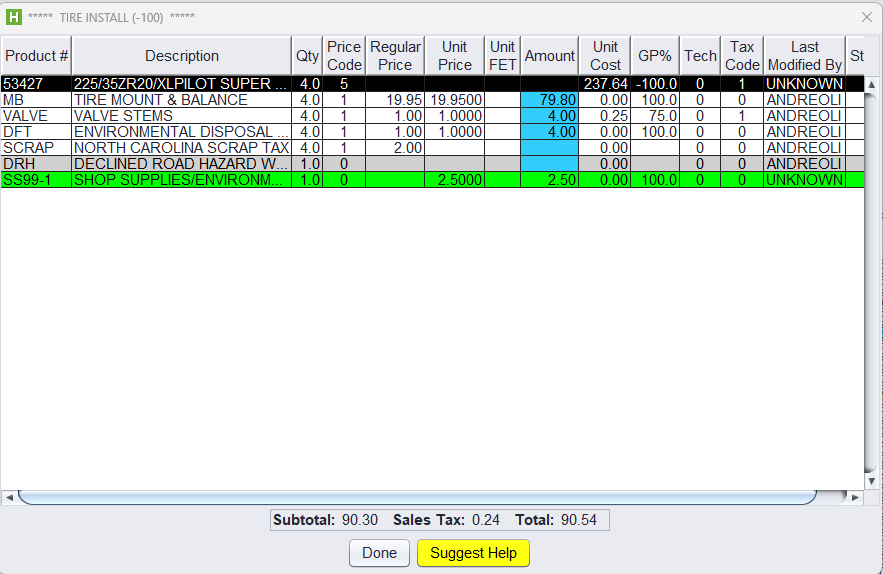Image resolution: width=883 pixels, height=574 pixels.
Task: Select the Tire Mount & Balance row
Action: [181, 100]
